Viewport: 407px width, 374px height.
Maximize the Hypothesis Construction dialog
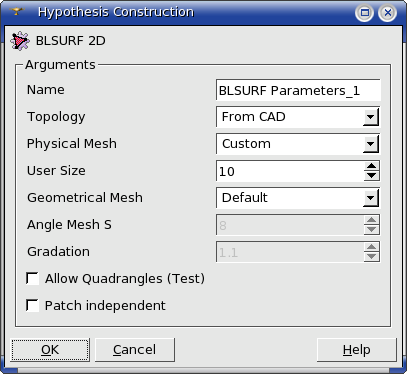tap(365, 13)
